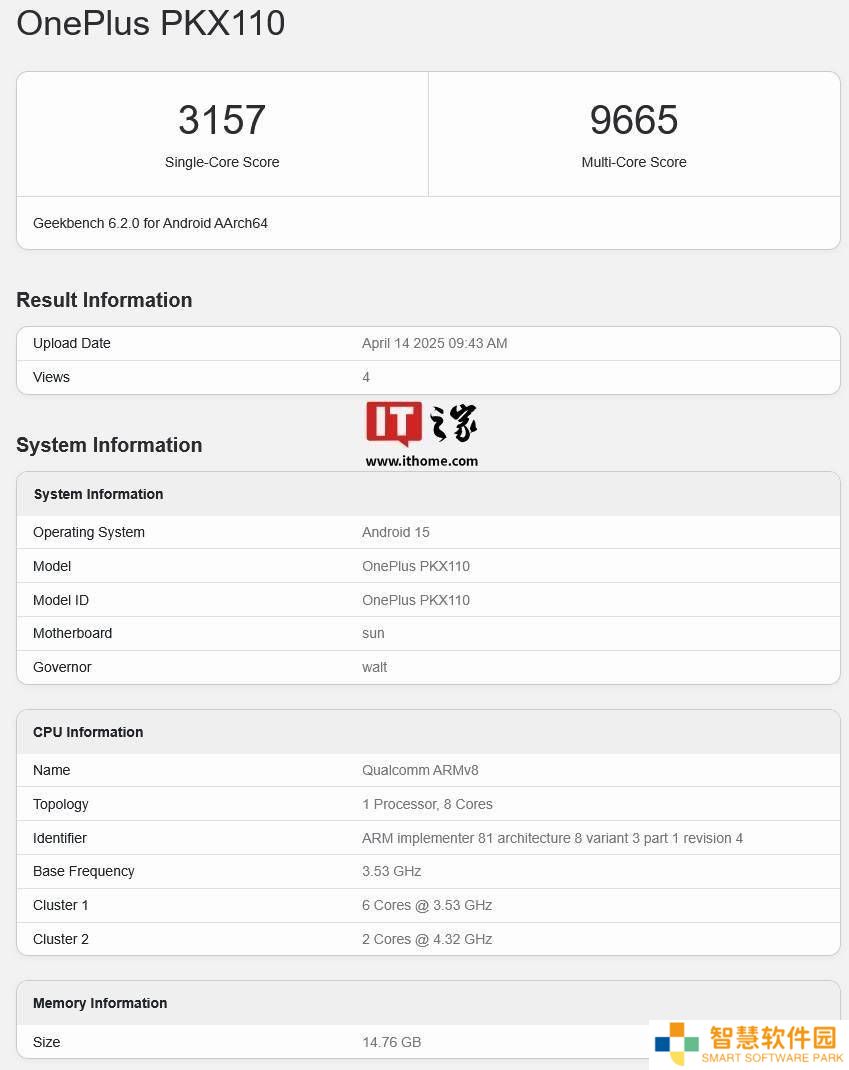Select the multi-core score 9665

click(x=634, y=120)
